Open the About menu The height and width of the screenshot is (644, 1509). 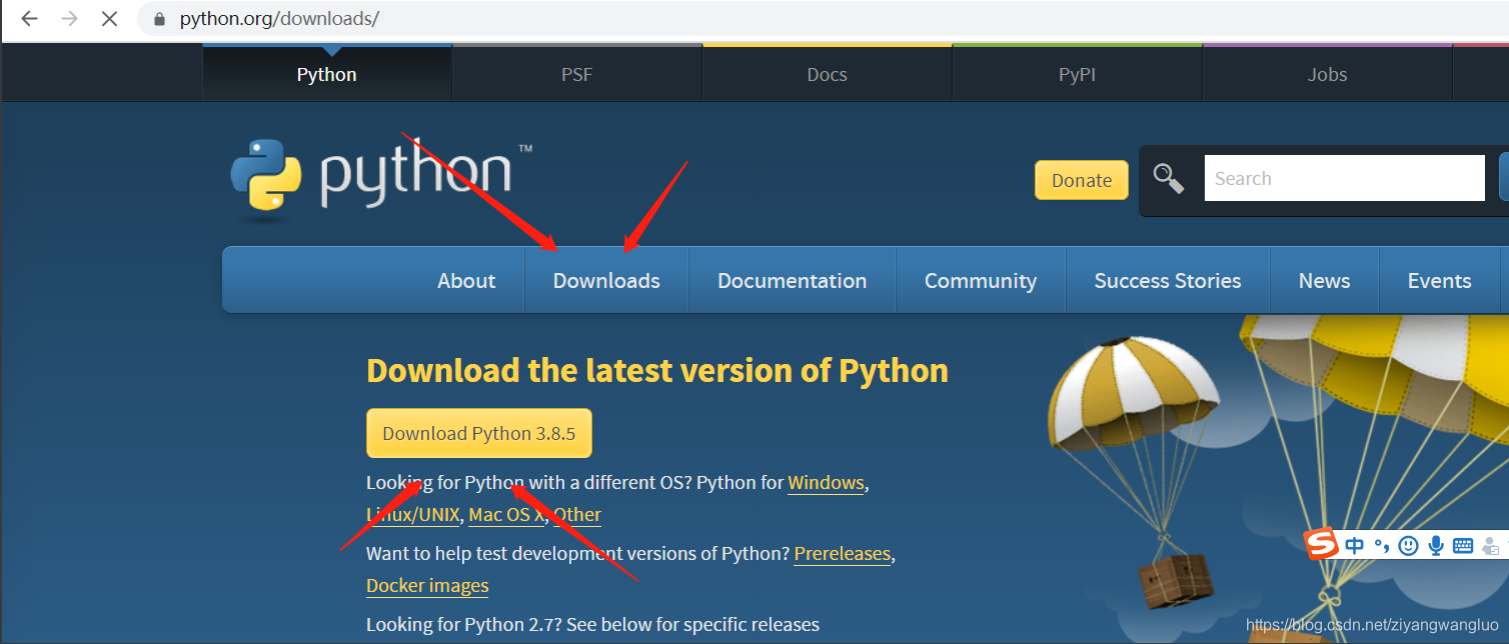click(x=466, y=280)
